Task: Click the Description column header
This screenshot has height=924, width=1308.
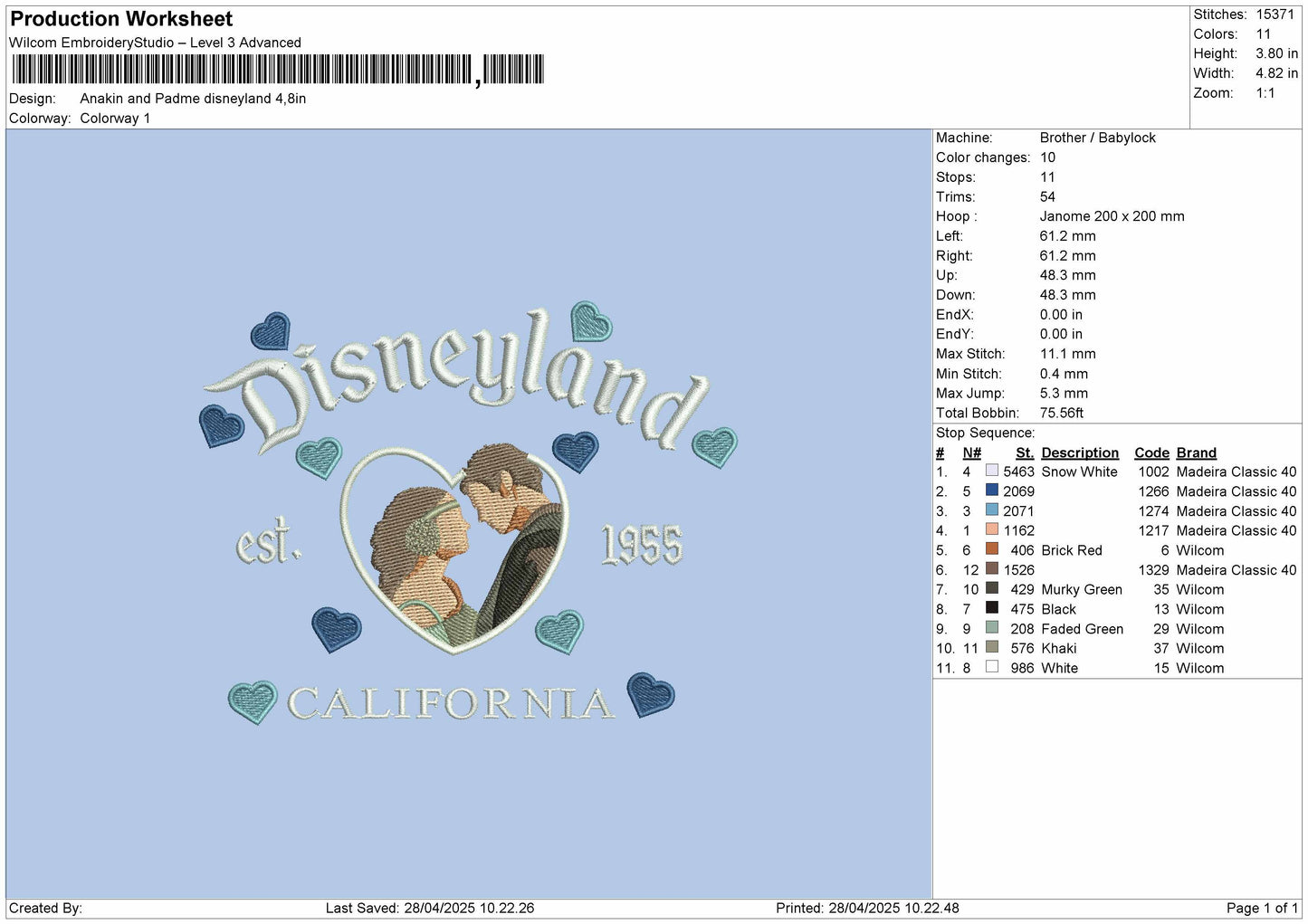Action: click(x=1080, y=452)
